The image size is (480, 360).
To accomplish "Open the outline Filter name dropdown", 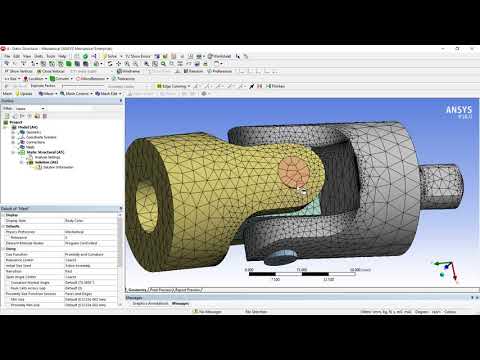I will pos(30,108).
